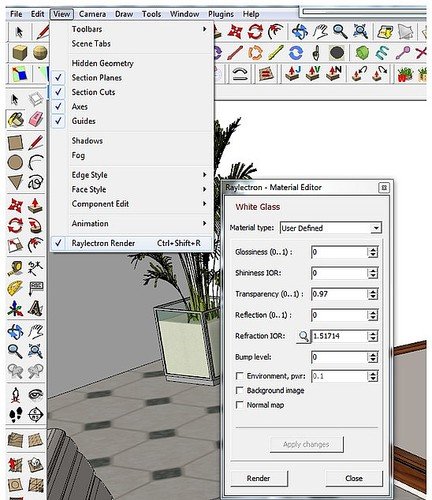Click the Zoom magnifier in top toolbar
Image resolution: width=432 pixels, height=500 pixels.
pos(340,32)
